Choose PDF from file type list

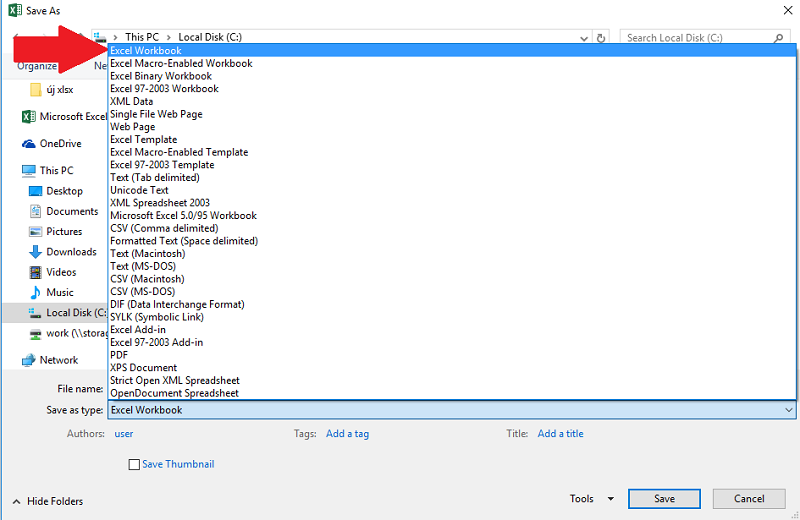119,355
